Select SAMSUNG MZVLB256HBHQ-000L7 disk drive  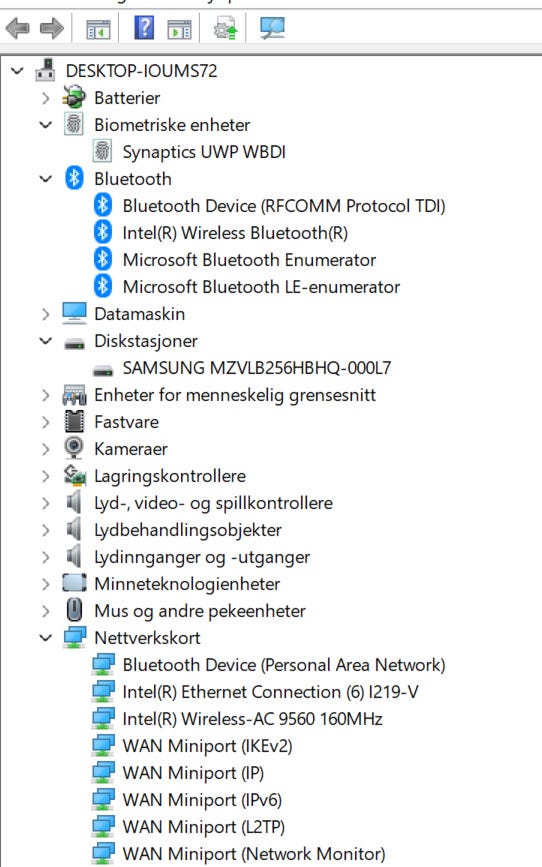257,368
